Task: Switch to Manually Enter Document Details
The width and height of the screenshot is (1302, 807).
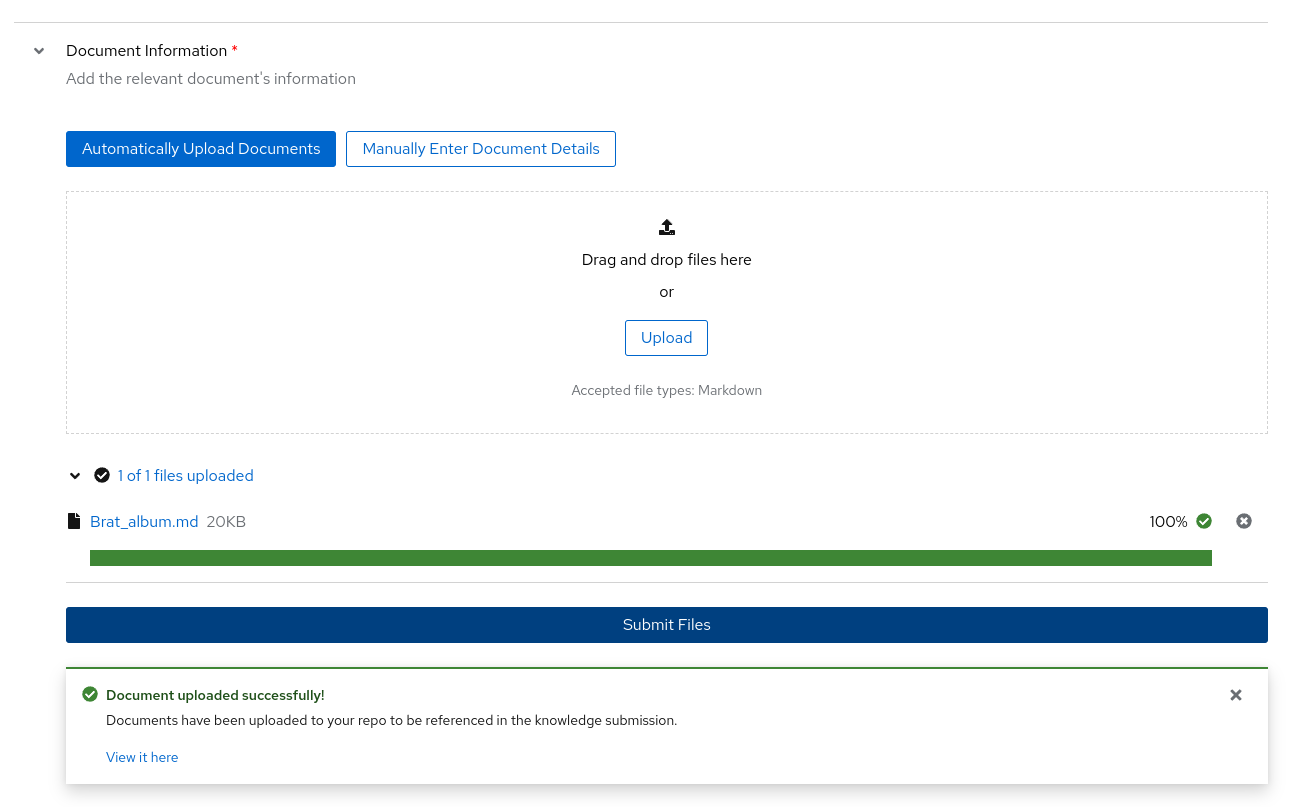Action: [480, 149]
